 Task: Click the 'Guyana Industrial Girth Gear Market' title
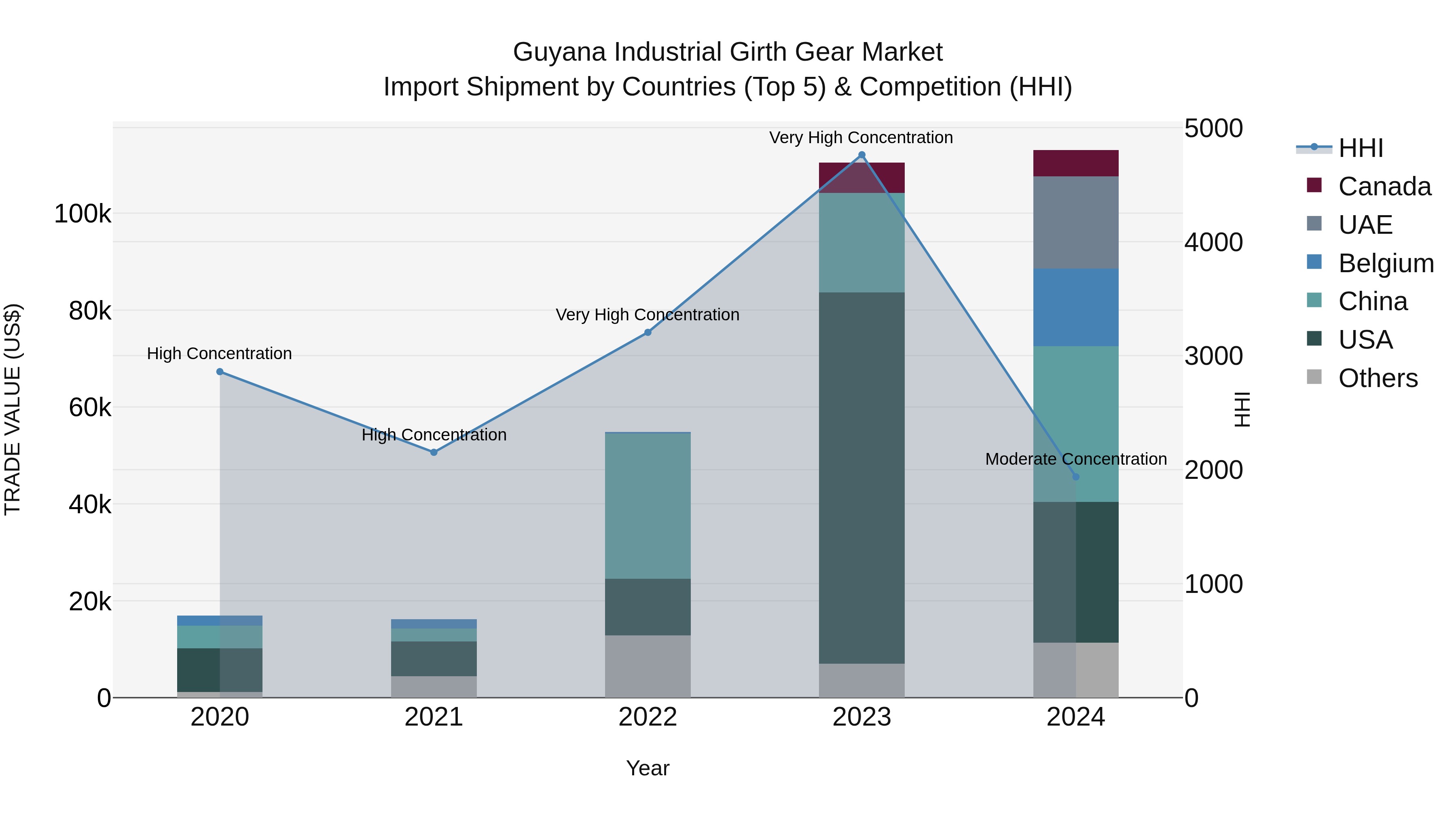point(728,52)
